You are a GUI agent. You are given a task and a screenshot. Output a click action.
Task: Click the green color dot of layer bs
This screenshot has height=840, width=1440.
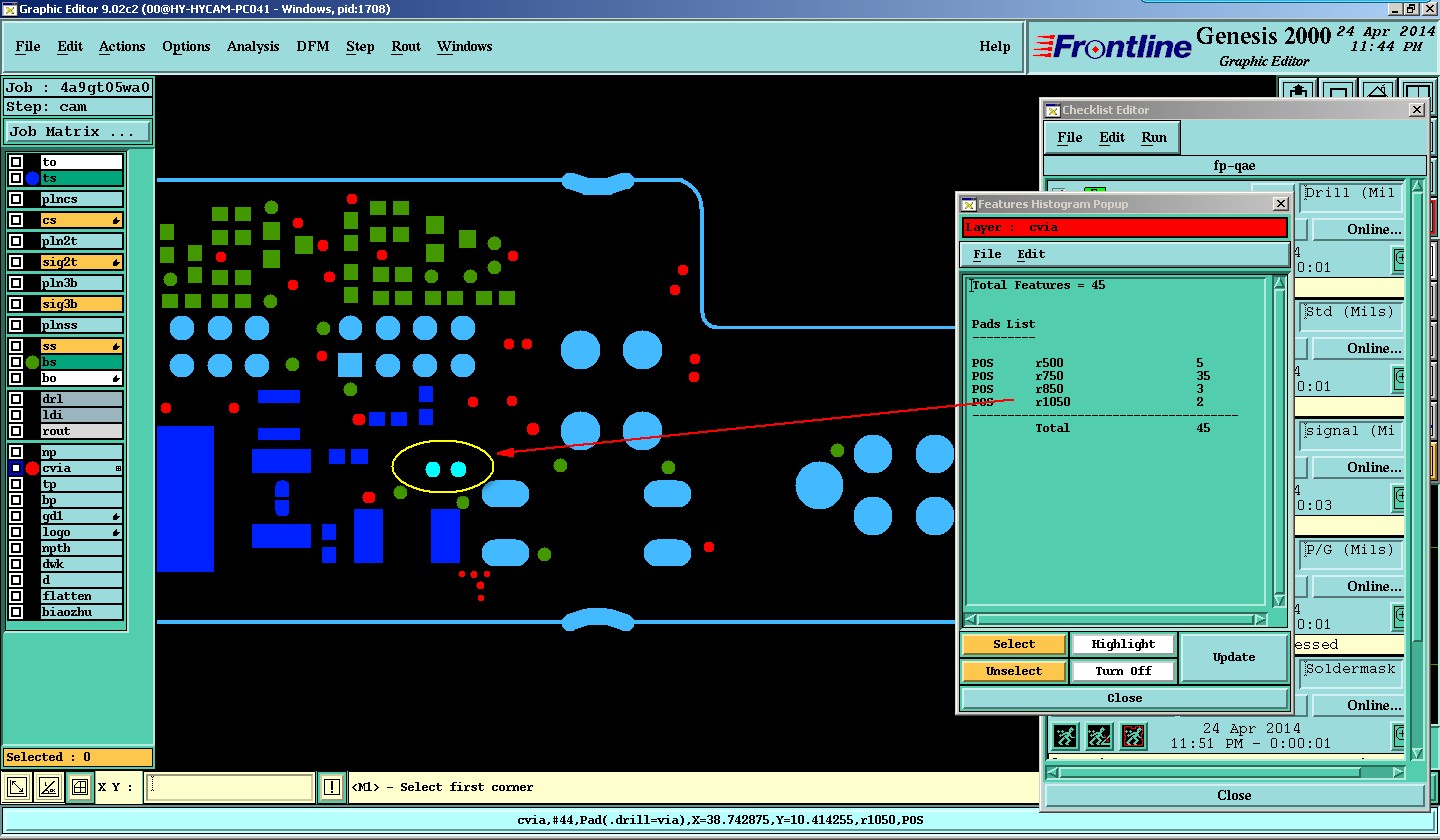pos(32,362)
